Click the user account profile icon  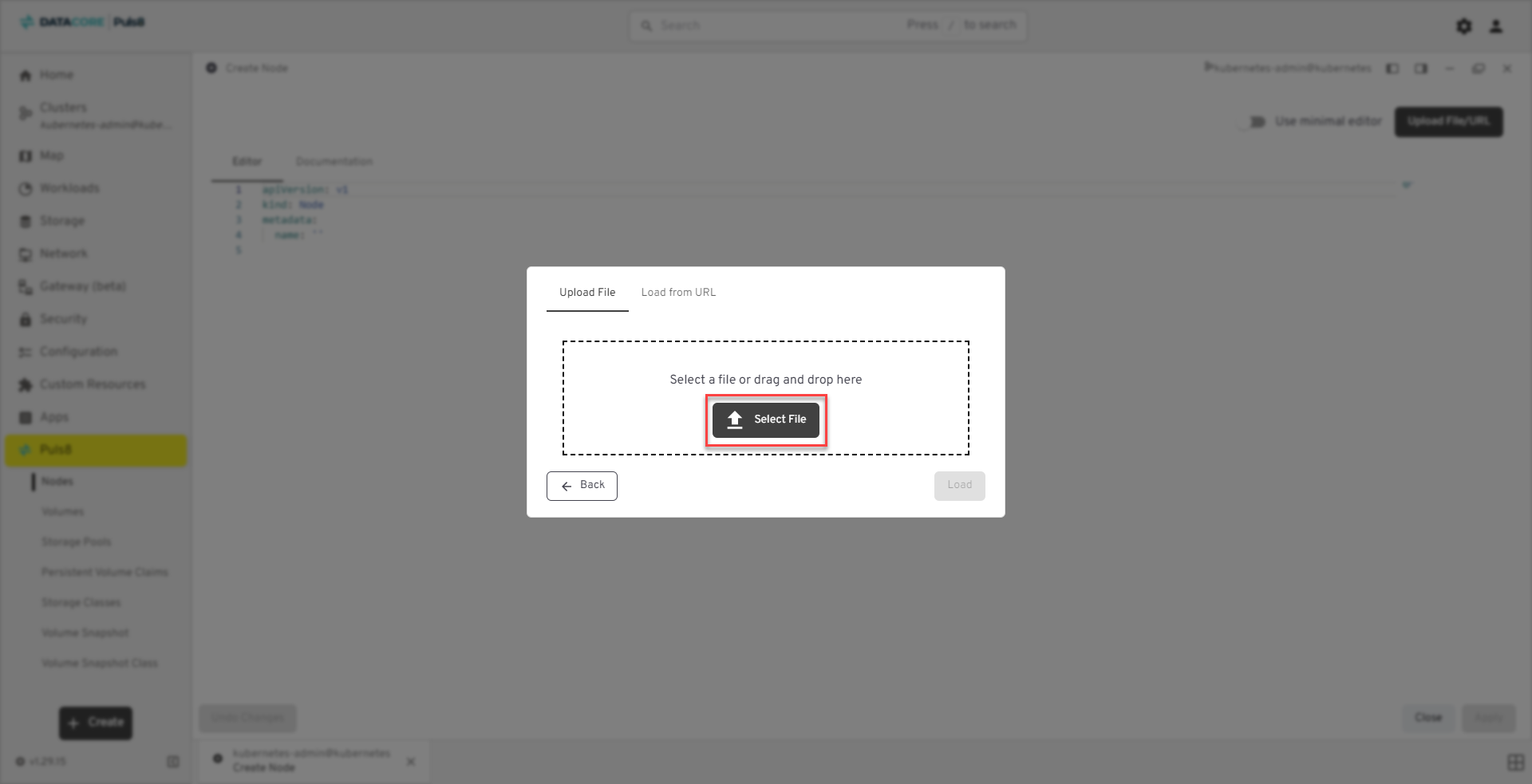(x=1496, y=26)
